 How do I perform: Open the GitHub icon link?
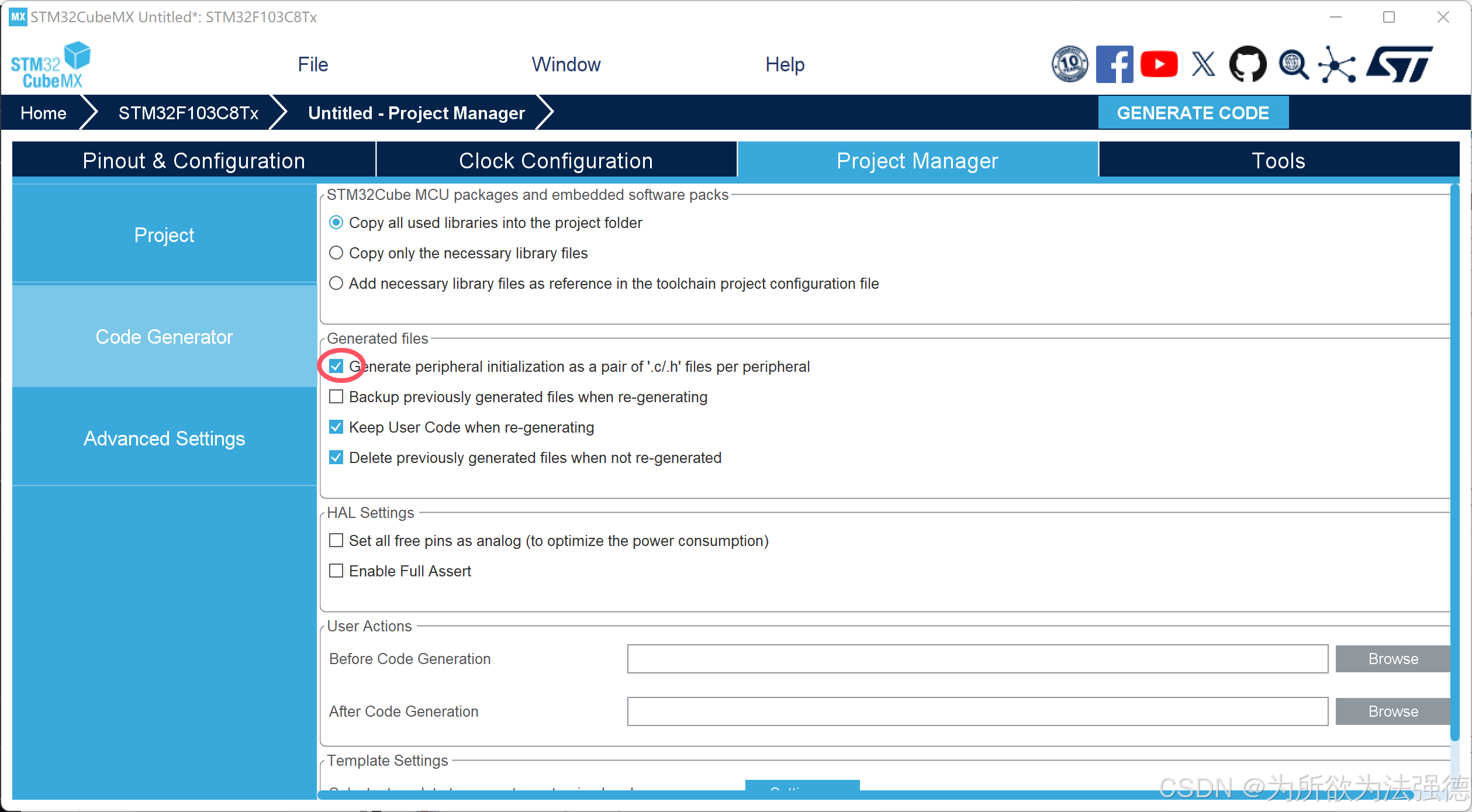pos(1248,64)
